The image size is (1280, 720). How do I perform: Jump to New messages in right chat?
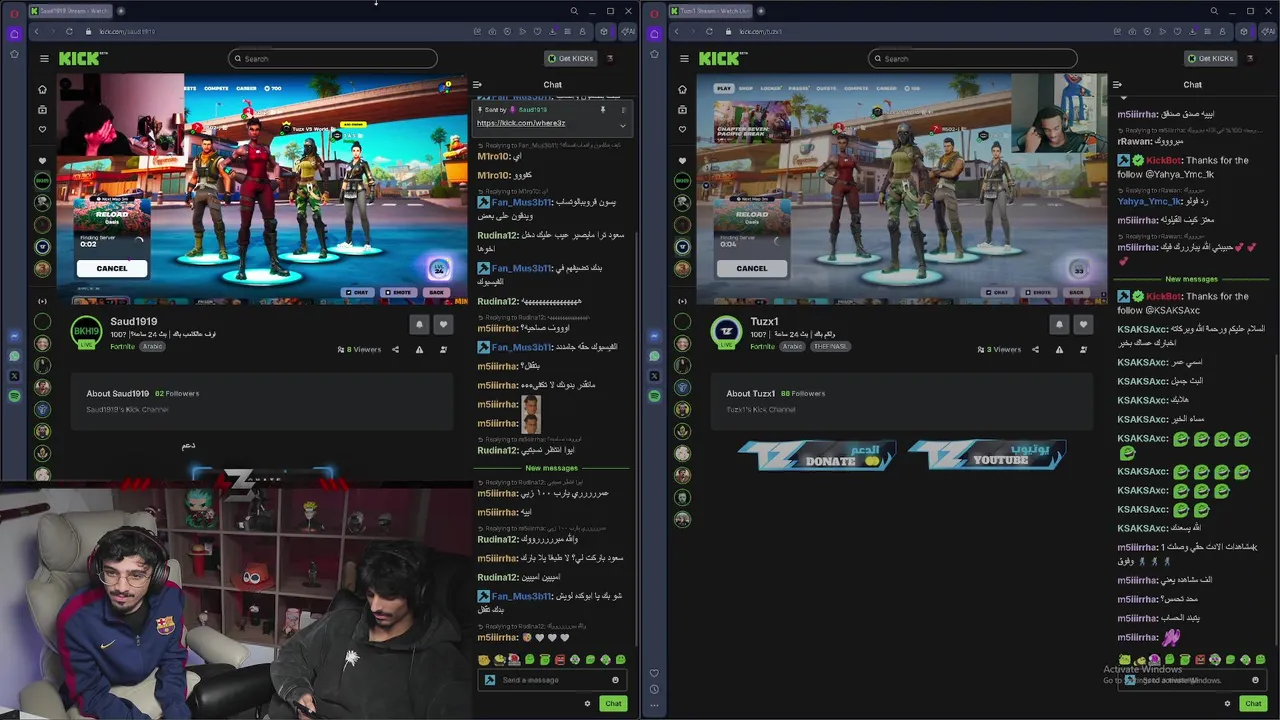click(x=1191, y=279)
